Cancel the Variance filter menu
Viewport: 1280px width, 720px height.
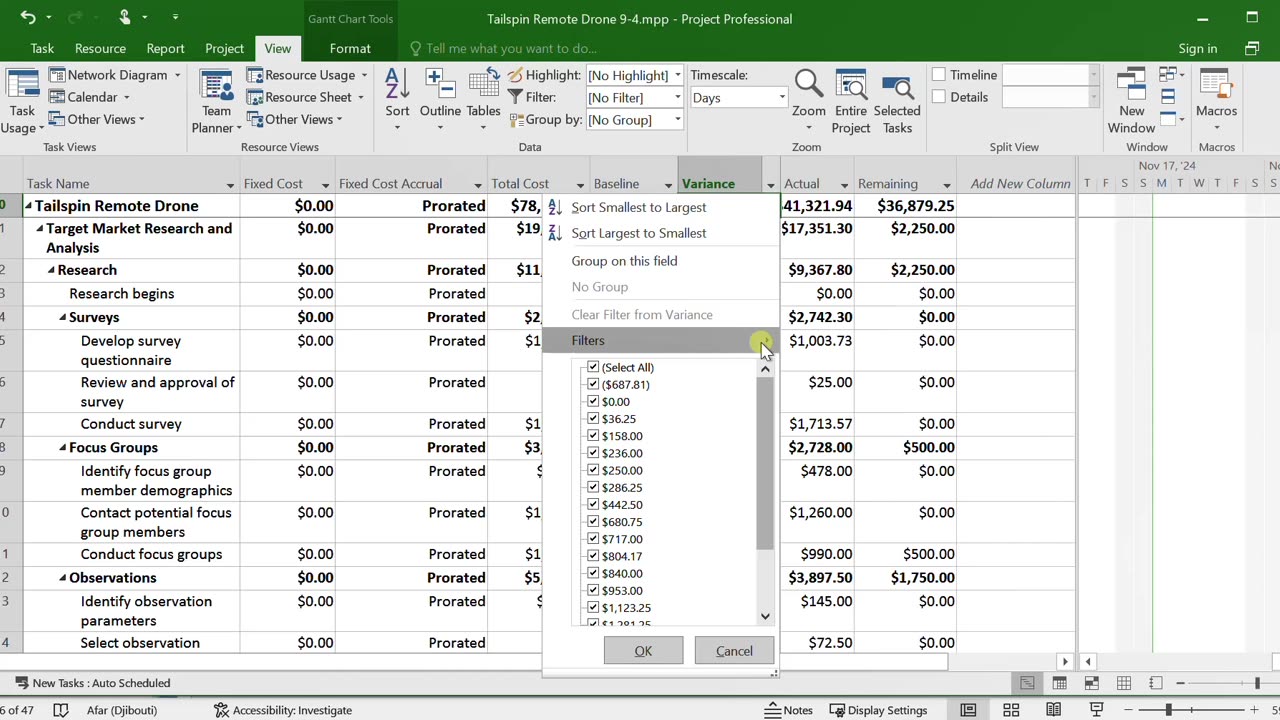(734, 651)
